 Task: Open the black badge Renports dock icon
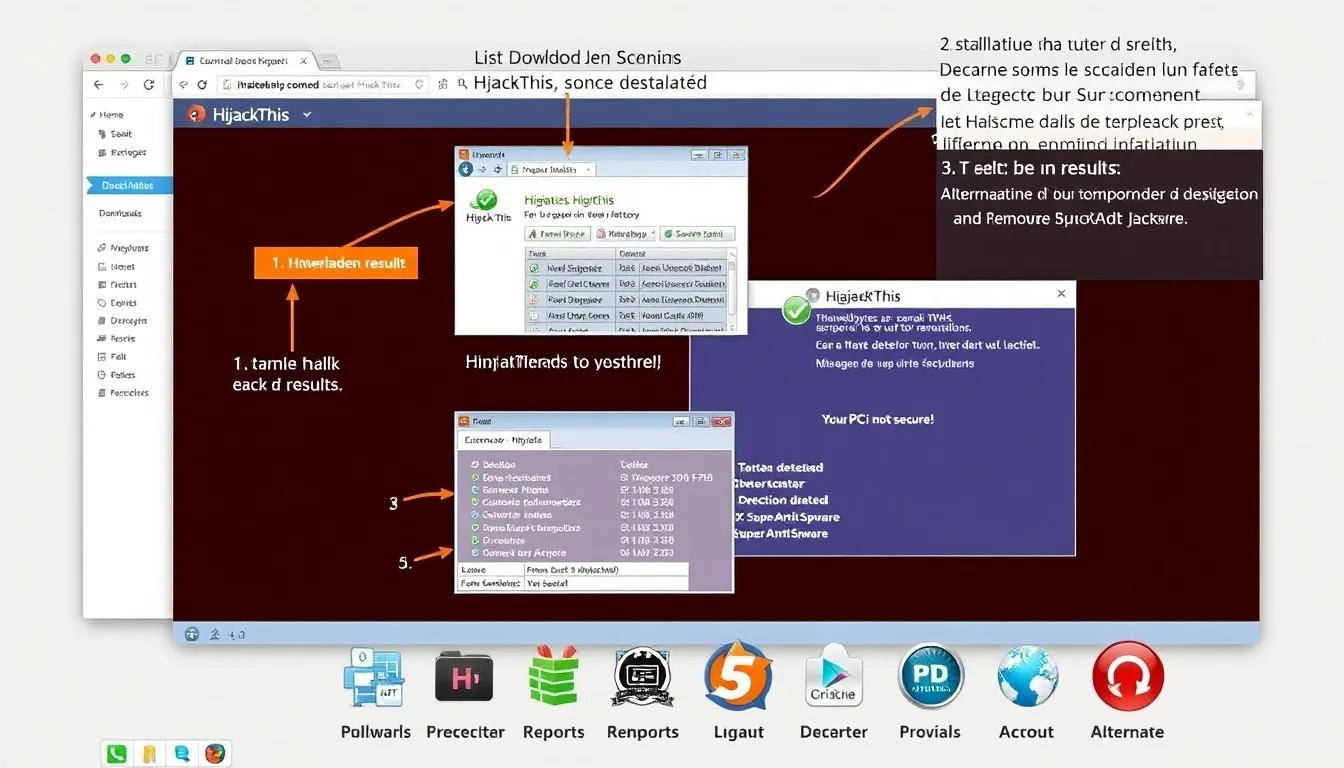coord(642,678)
